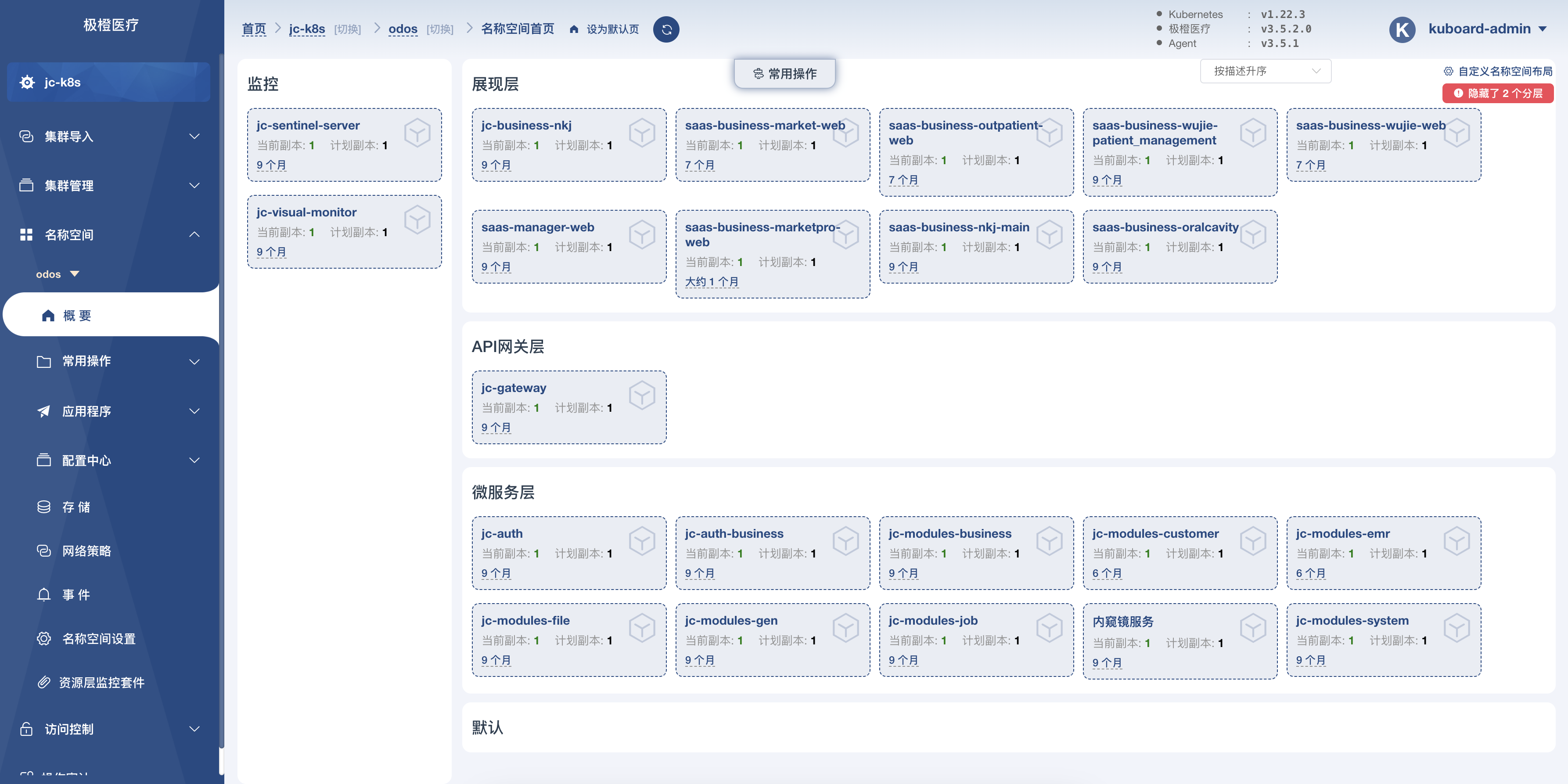Expand the 访问控制 sidebar menu

[111, 729]
